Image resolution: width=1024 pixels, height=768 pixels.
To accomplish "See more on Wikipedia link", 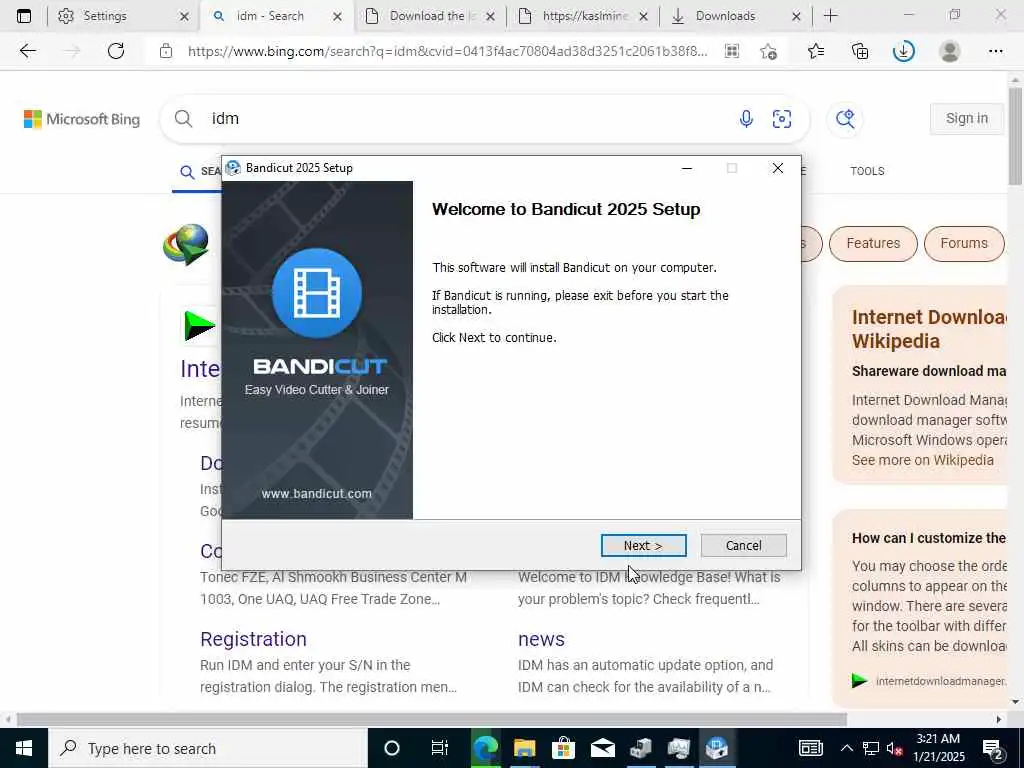I will point(923,460).
